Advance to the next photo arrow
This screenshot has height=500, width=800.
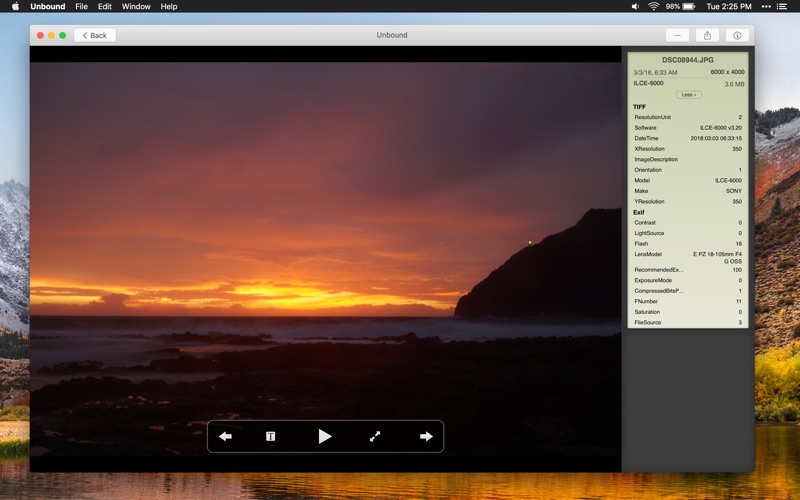(426, 436)
